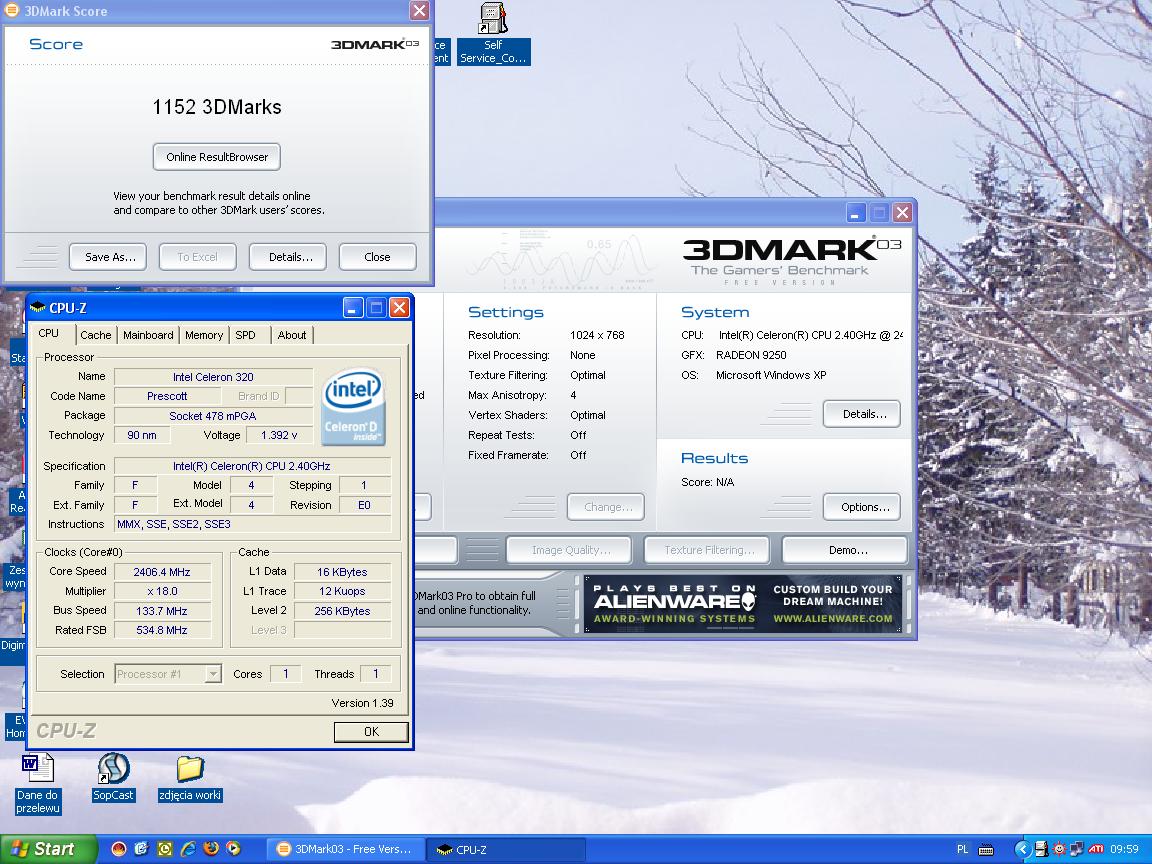This screenshot has width=1152, height=864.
Task: Click the taskbar clock showing 09:59
Action: pos(1125,849)
